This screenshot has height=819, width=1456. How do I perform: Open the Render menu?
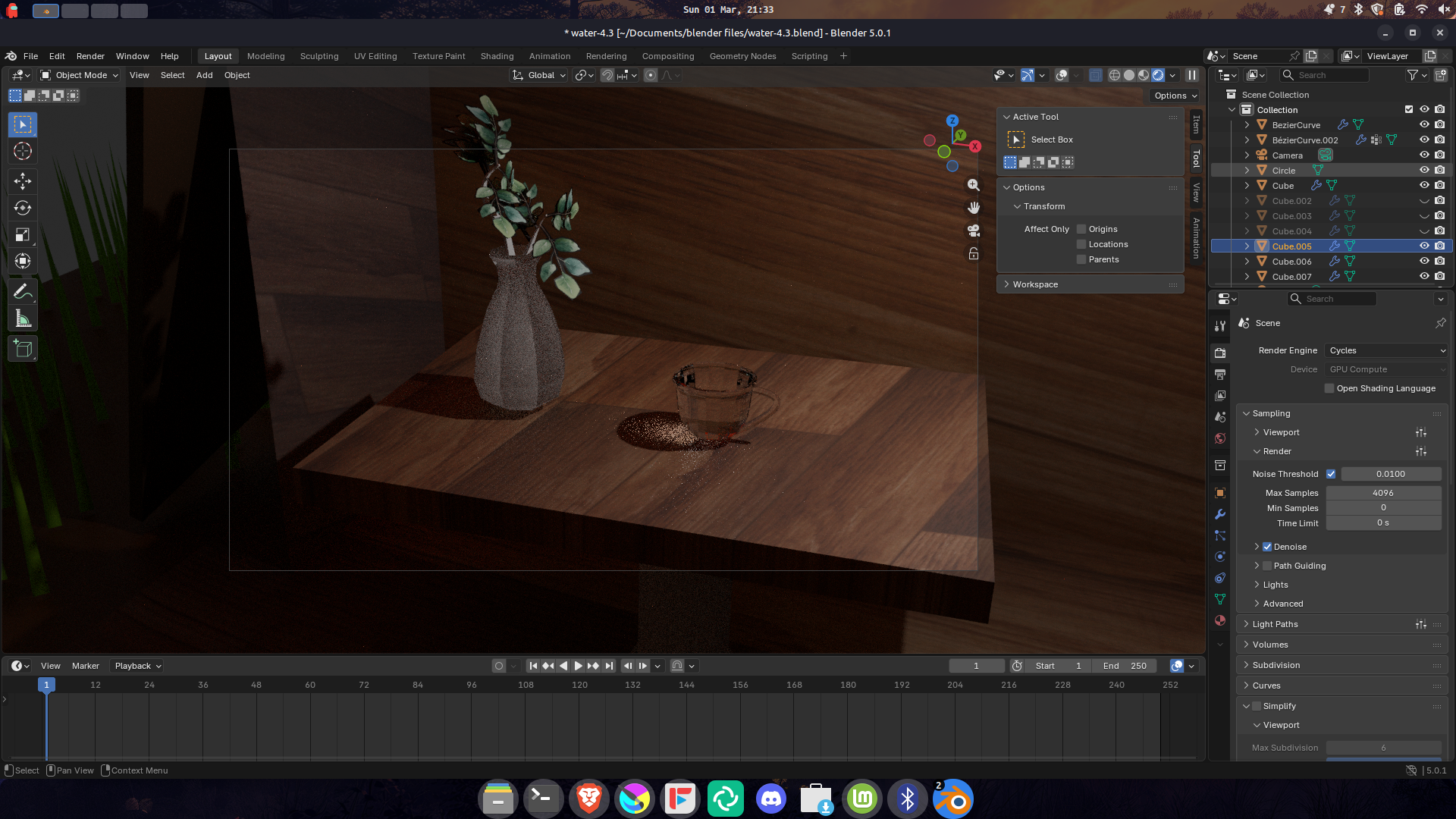pyautogui.click(x=90, y=56)
